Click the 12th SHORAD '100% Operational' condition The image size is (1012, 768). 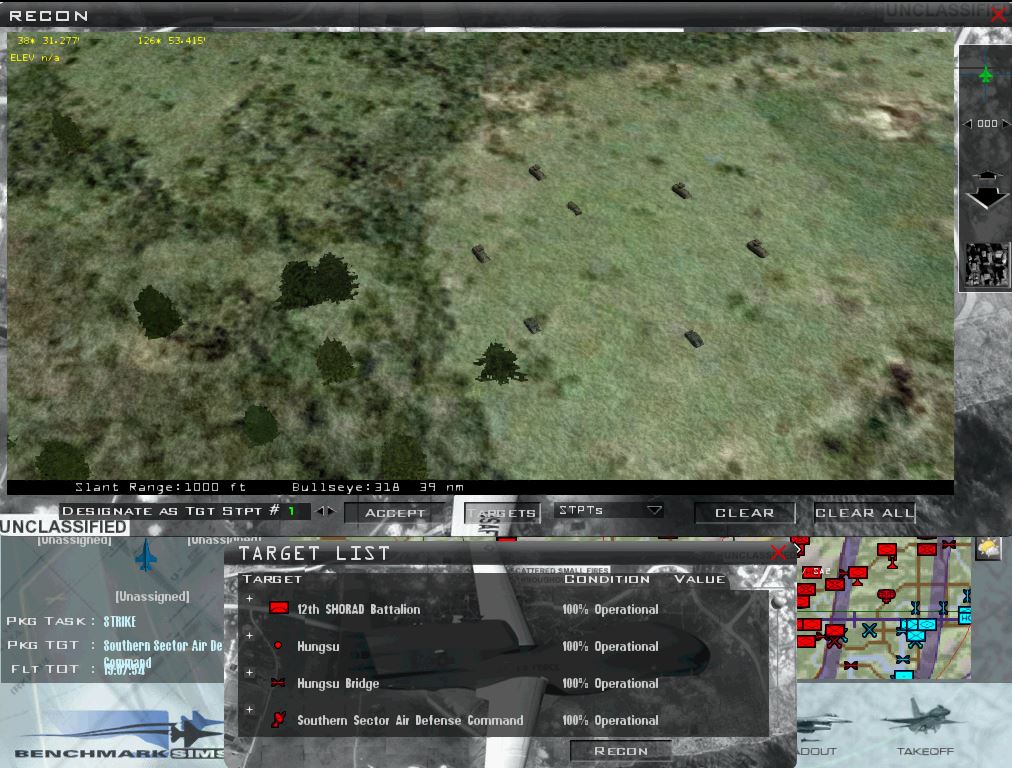click(610, 609)
